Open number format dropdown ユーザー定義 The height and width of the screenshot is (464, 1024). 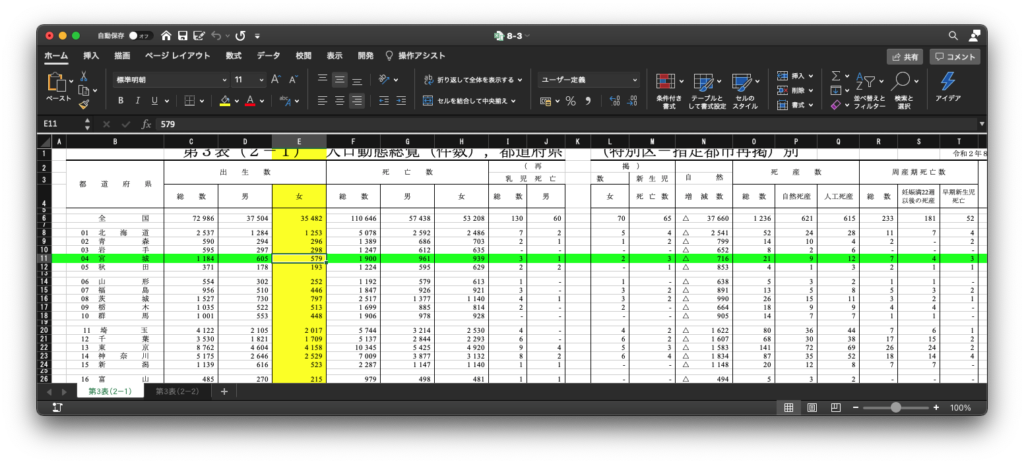pos(588,80)
